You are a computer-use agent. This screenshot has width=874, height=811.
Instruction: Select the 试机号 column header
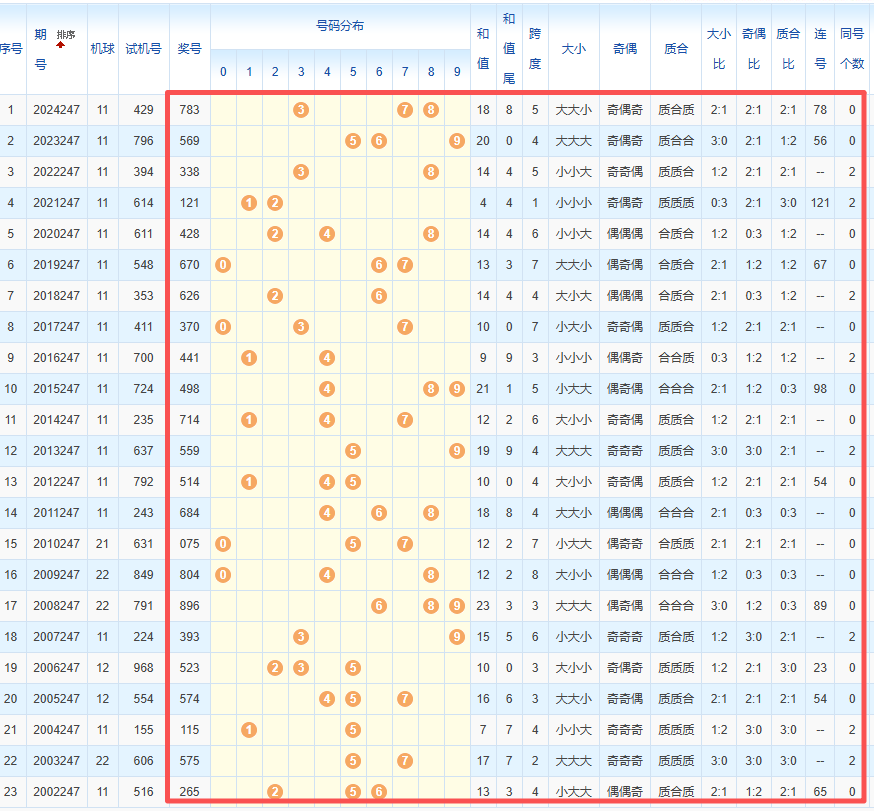click(143, 48)
